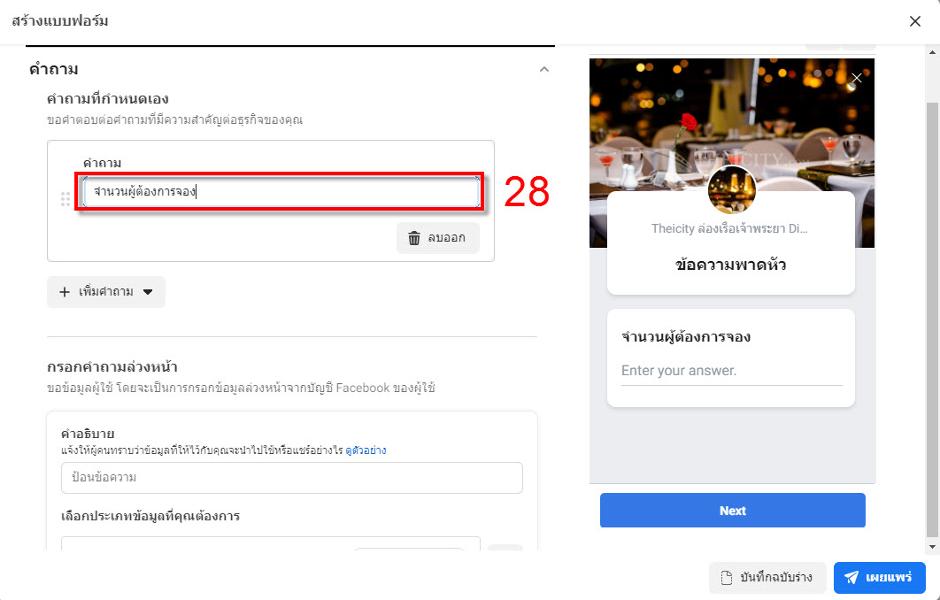Collapse the คำถาม section chevron

click(x=544, y=69)
